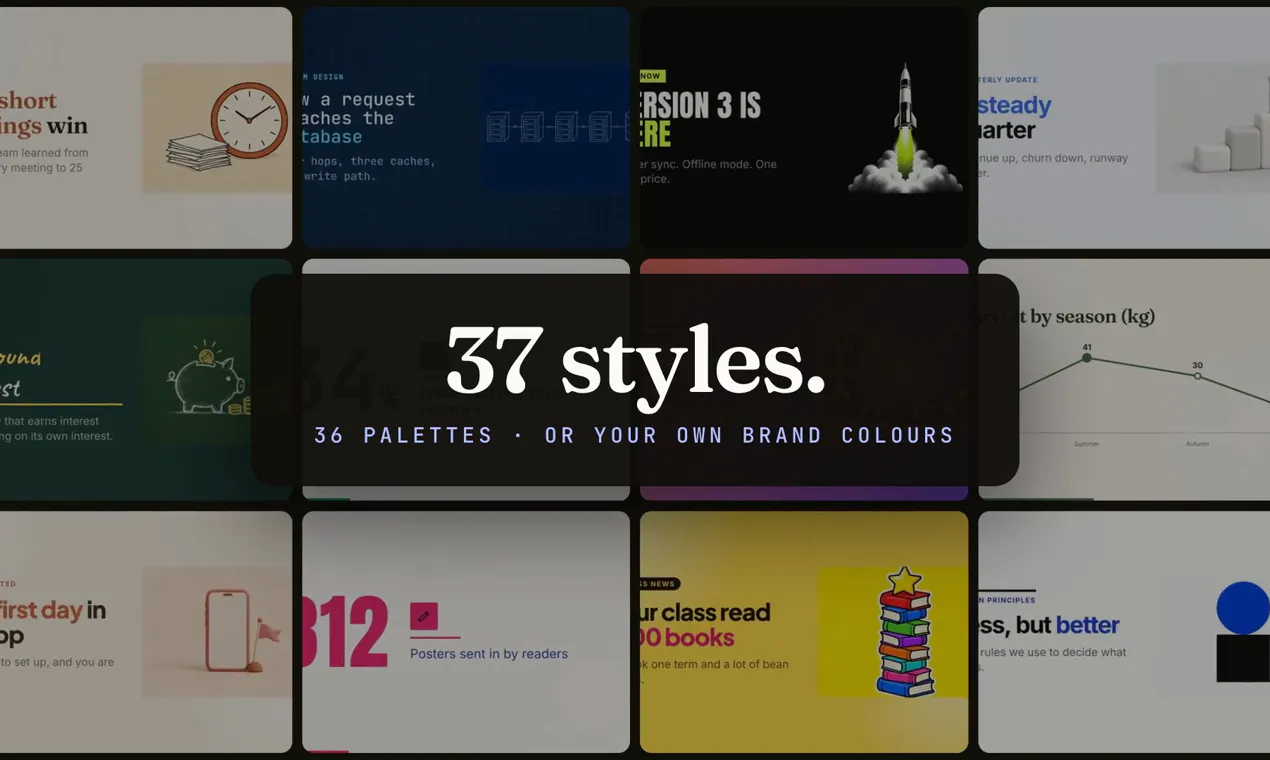Viewport: 1270px width, 760px height.
Task: Open the 'less, but better' slide thumbnail
Action: pyautogui.click(x=1124, y=632)
